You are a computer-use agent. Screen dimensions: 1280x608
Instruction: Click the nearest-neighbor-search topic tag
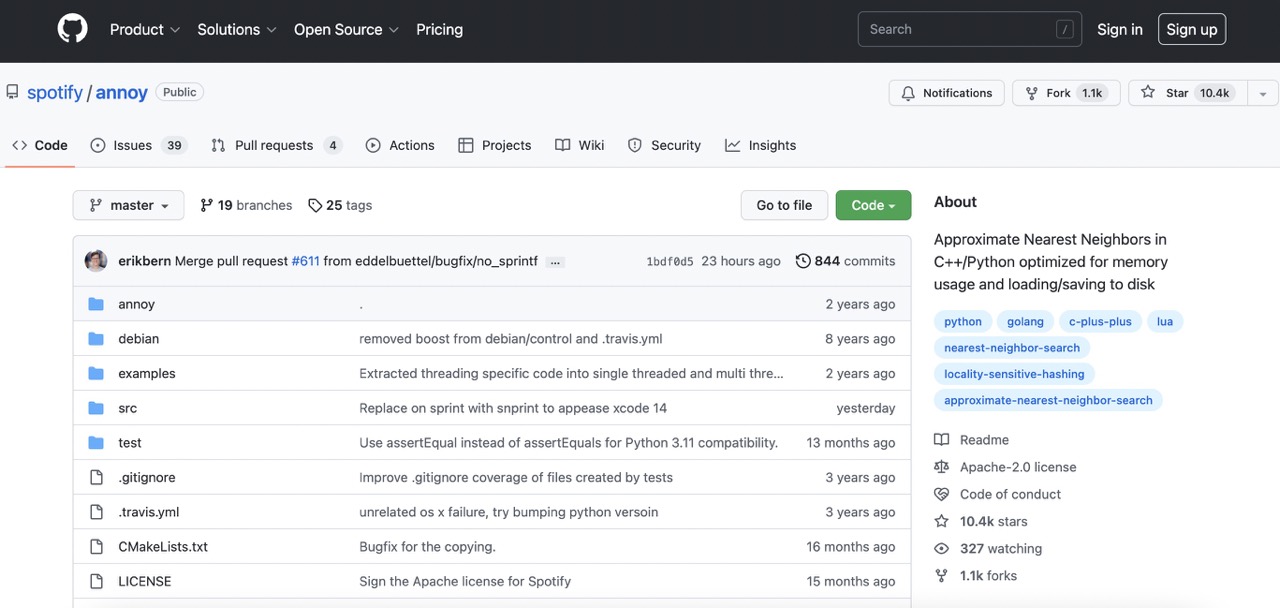pos(1012,348)
